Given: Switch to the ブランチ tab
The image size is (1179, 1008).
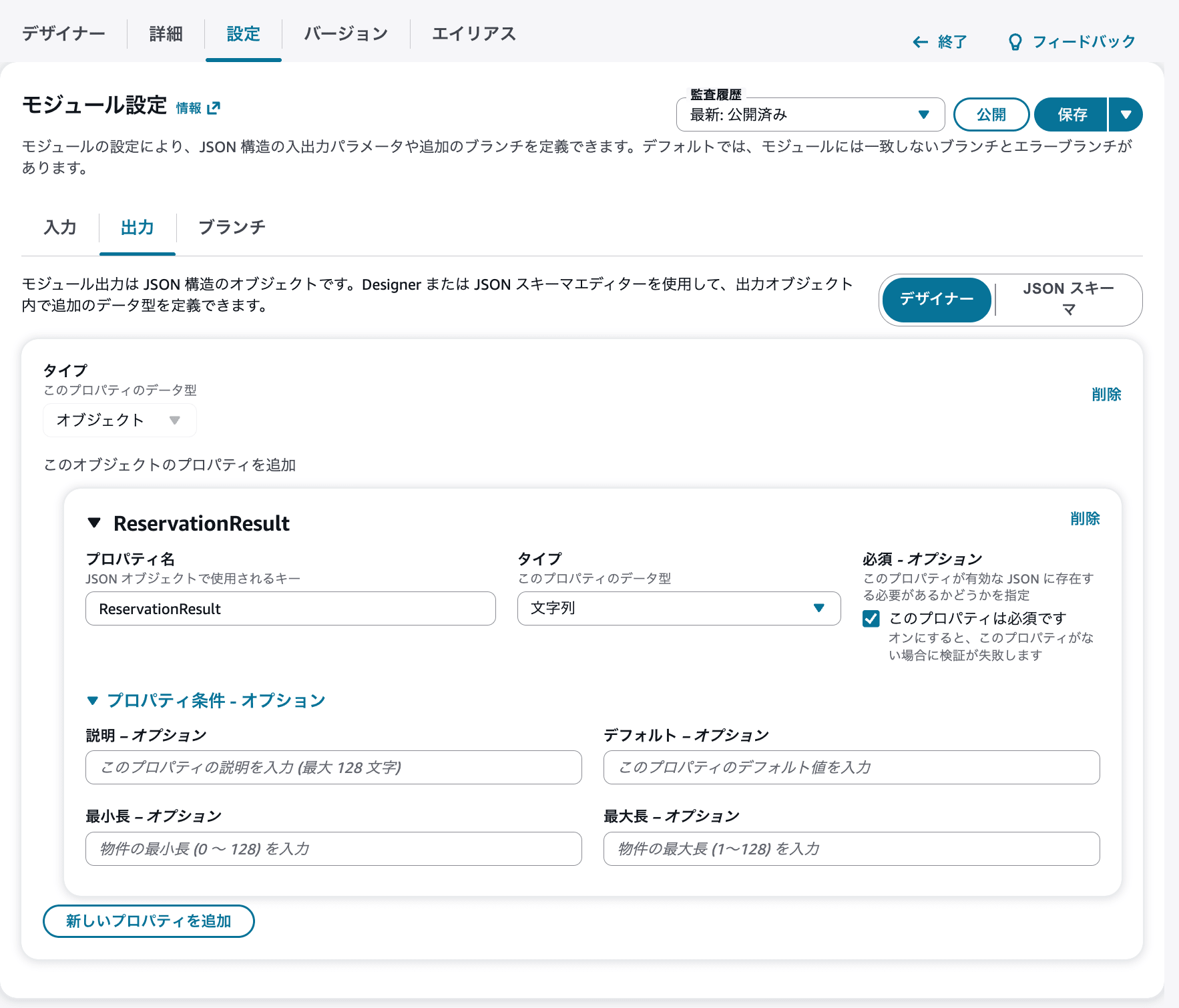Looking at the screenshot, I should [x=230, y=228].
